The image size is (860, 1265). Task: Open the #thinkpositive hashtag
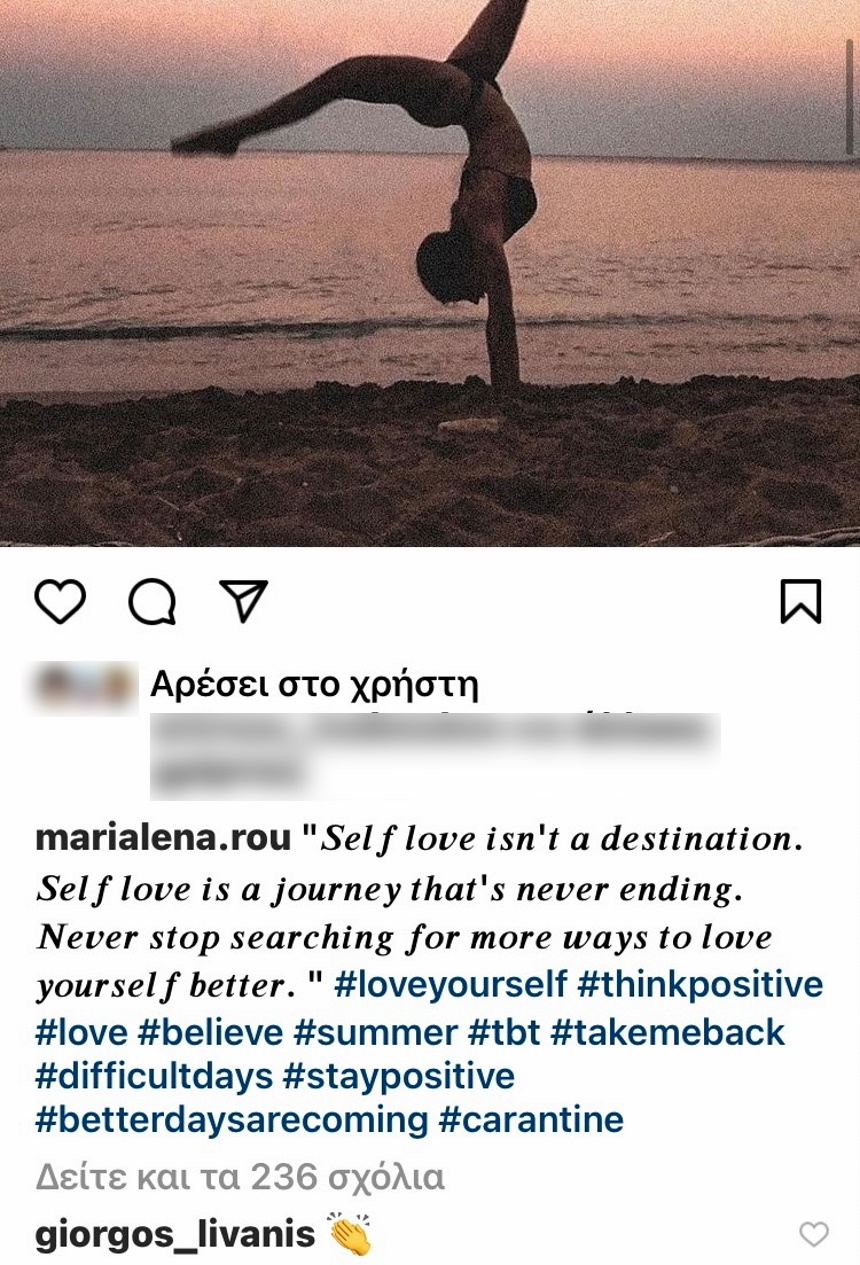(700, 985)
